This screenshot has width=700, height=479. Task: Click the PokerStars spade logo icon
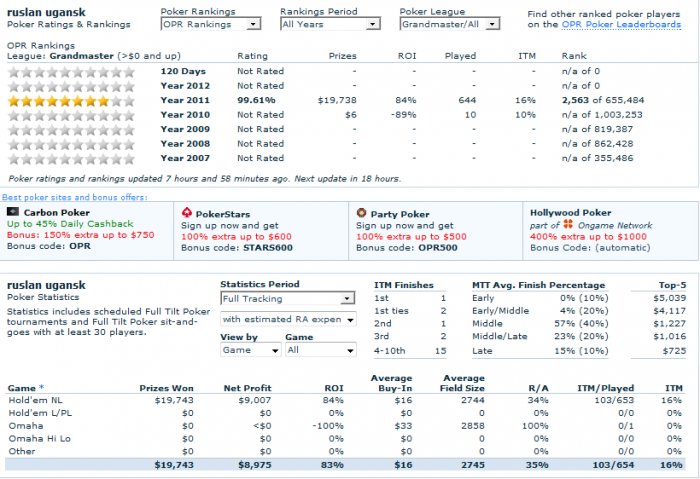point(187,212)
